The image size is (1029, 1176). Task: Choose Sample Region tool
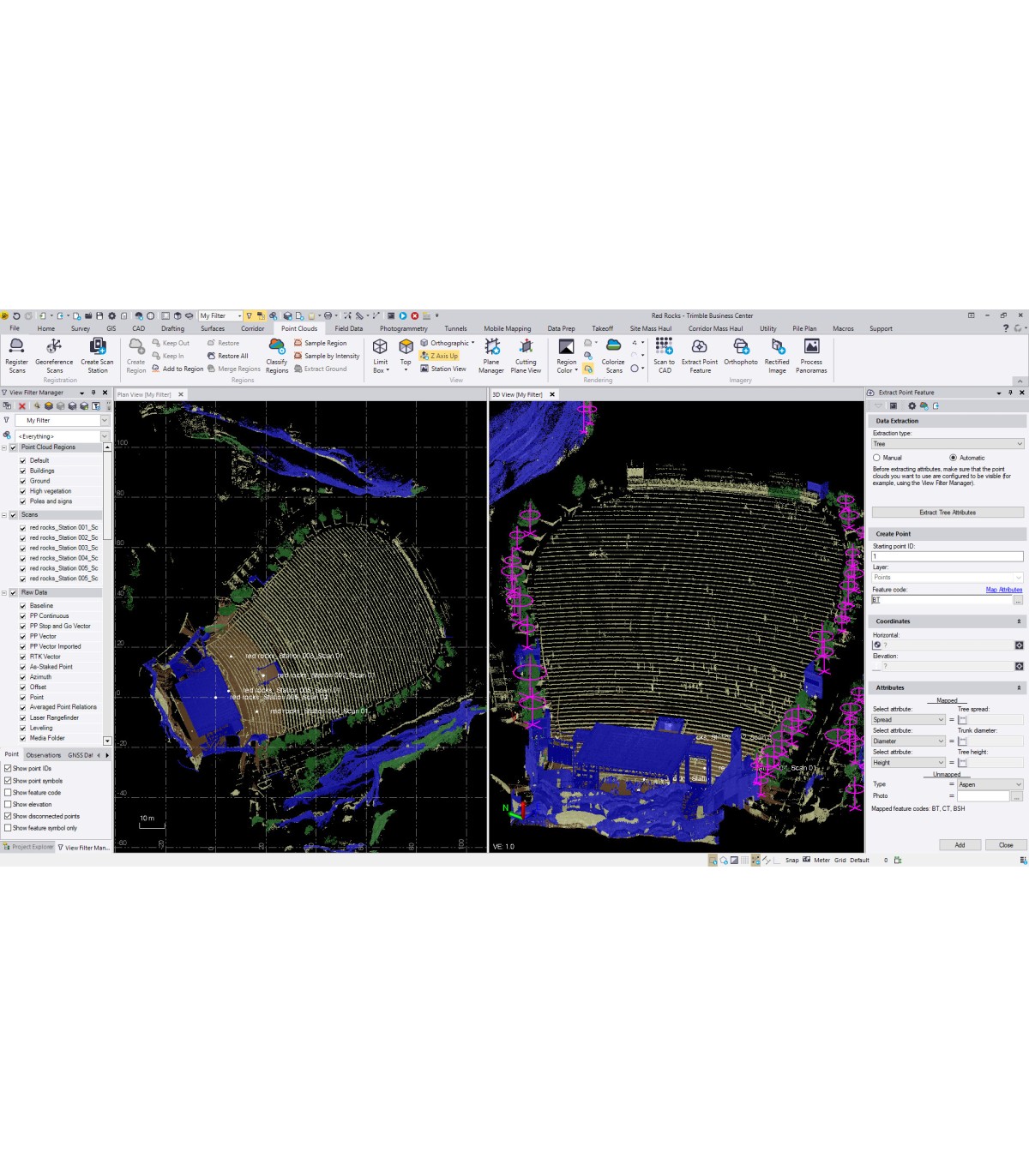[320, 343]
